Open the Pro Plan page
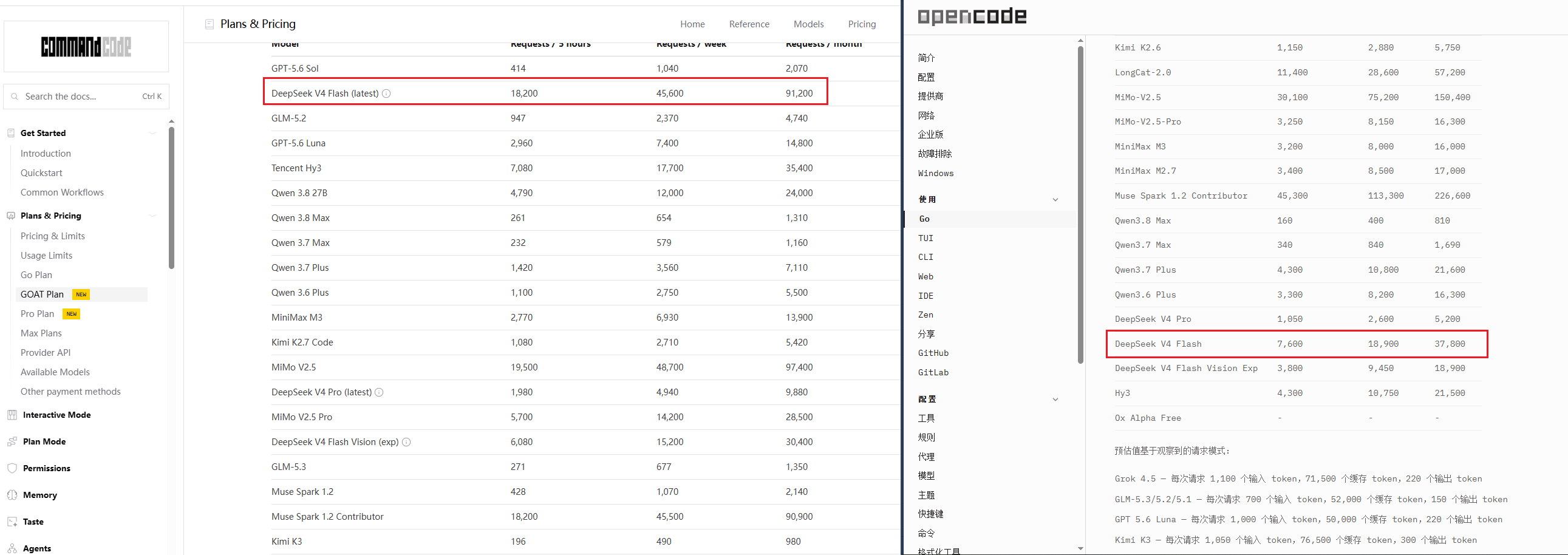Image resolution: width=1568 pixels, height=555 pixels. point(37,314)
